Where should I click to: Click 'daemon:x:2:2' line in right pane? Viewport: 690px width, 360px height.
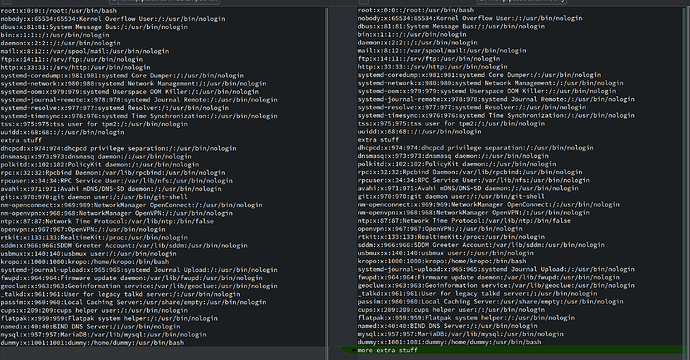click(418, 42)
